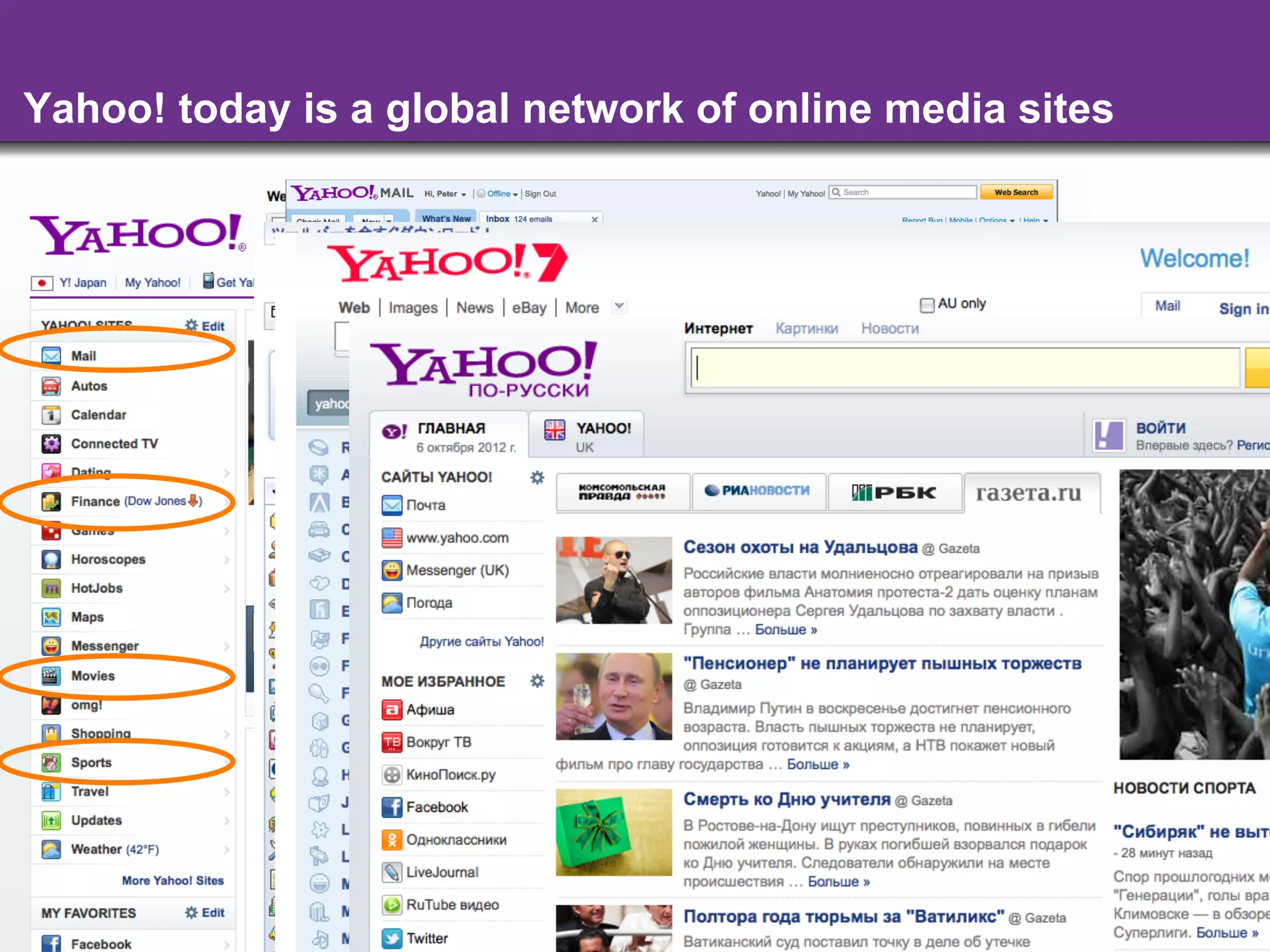Screen dimensions: 1270x952
Task: Click the Messenger (UK) smiley icon
Action: tap(392, 570)
